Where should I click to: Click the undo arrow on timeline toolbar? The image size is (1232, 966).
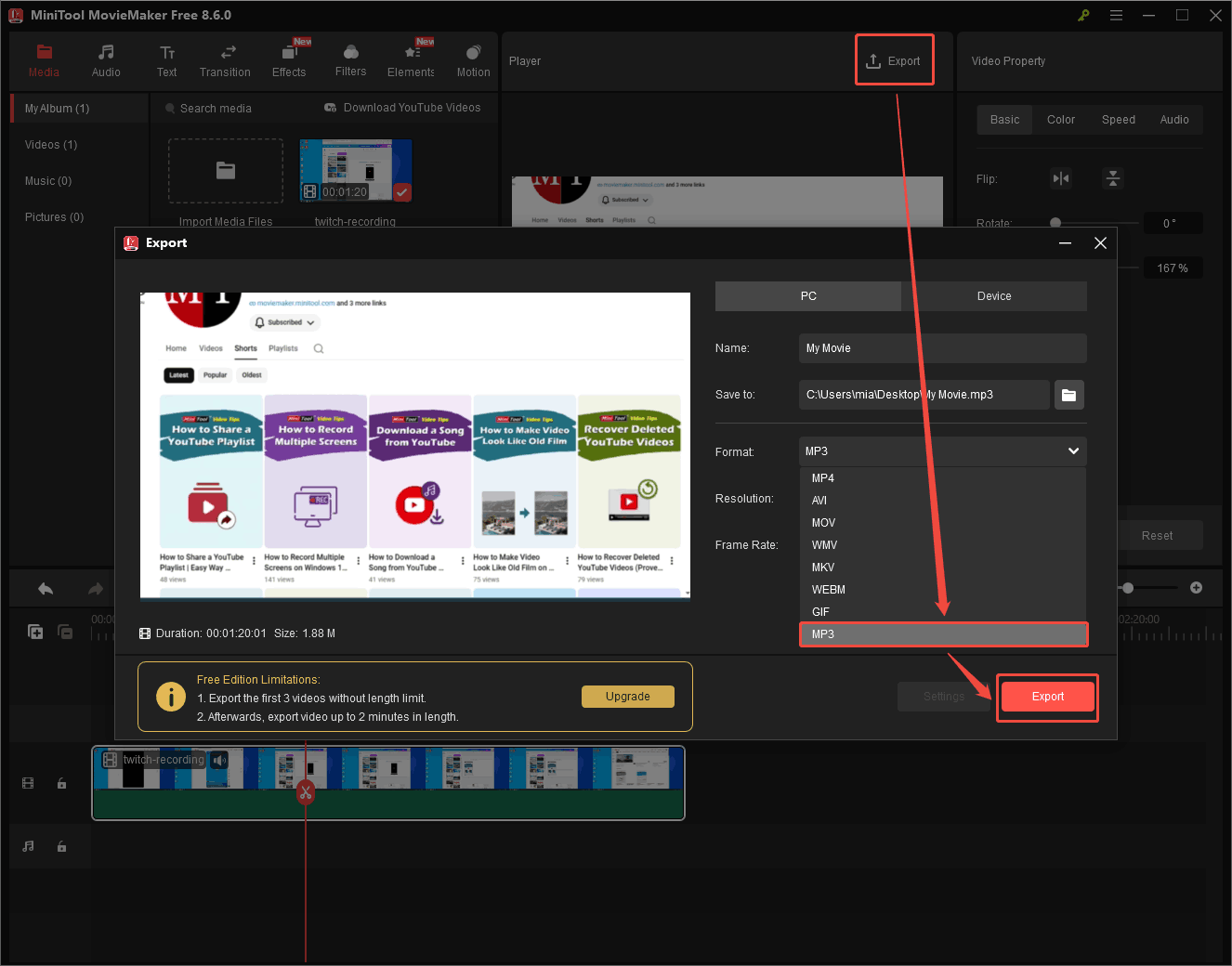click(x=46, y=589)
